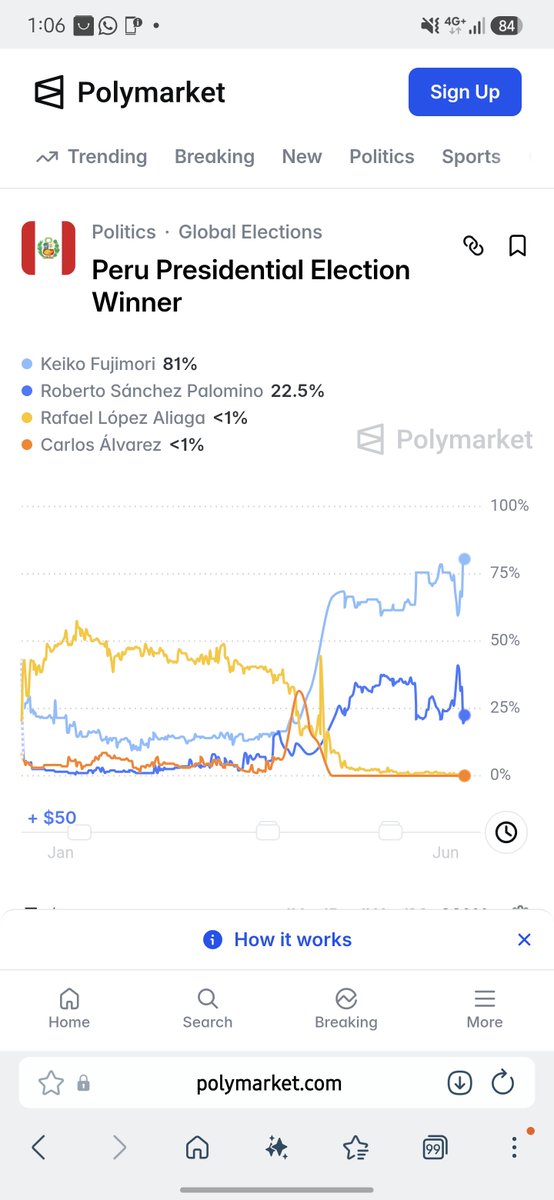Select the Keiko Fujimori legend dot
The width and height of the screenshot is (554, 1200).
click(x=27, y=364)
